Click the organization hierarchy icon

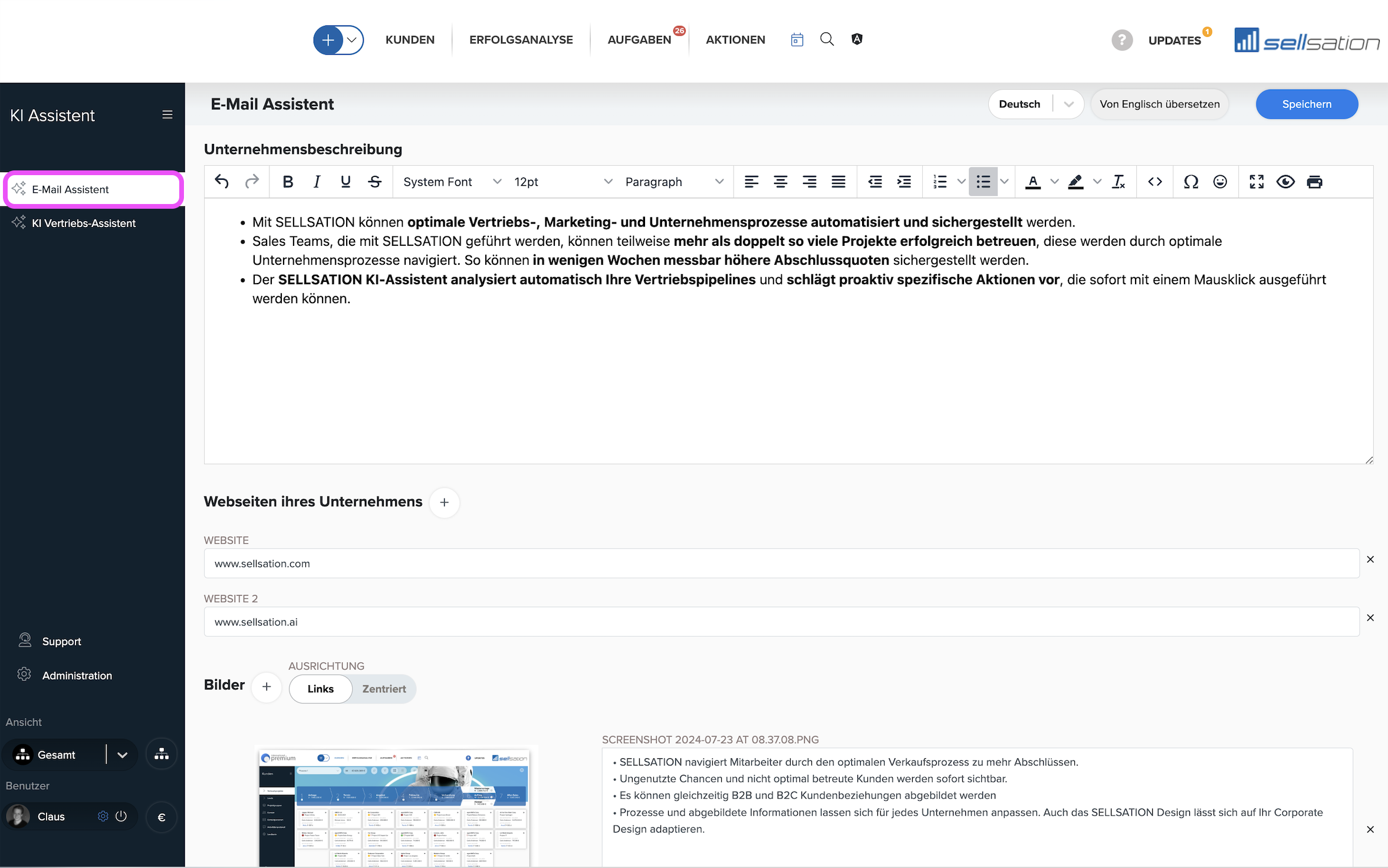point(162,754)
